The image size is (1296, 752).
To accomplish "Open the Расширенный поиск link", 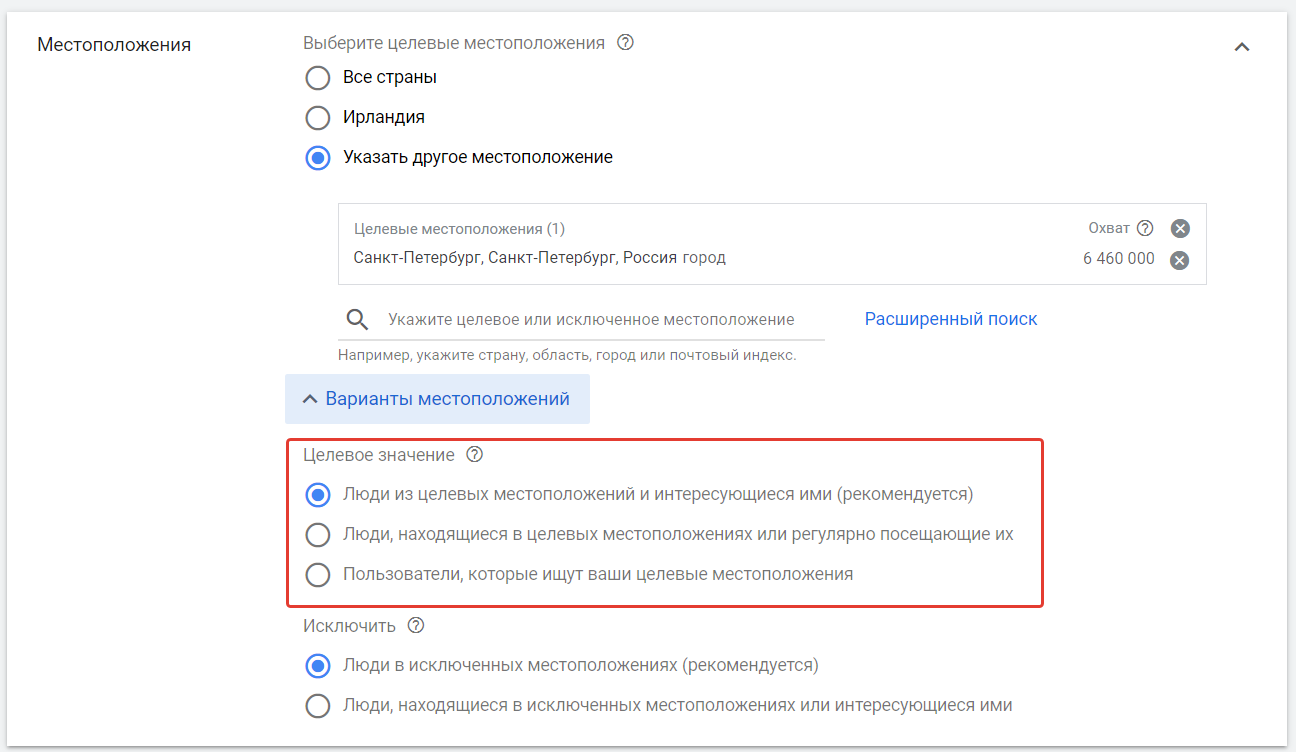I will pyautogui.click(x=951, y=319).
